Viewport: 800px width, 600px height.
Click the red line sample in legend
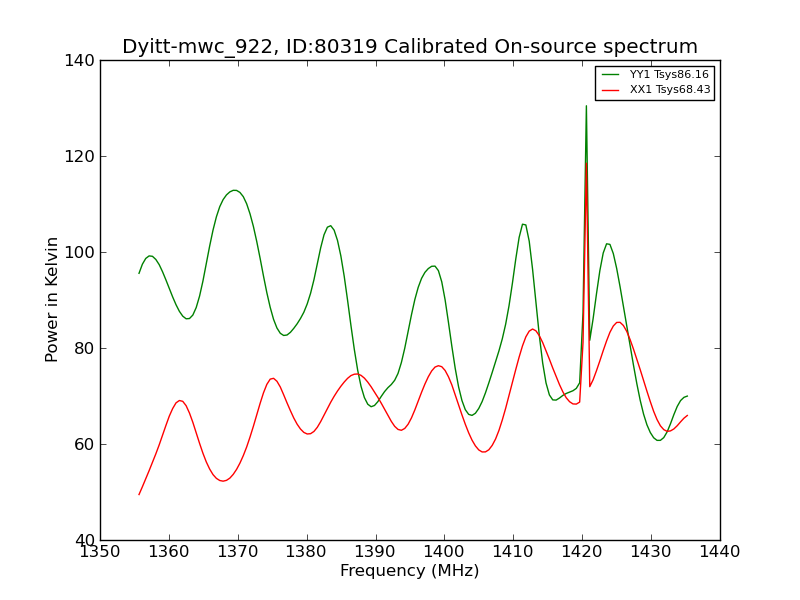pos(610,90)
